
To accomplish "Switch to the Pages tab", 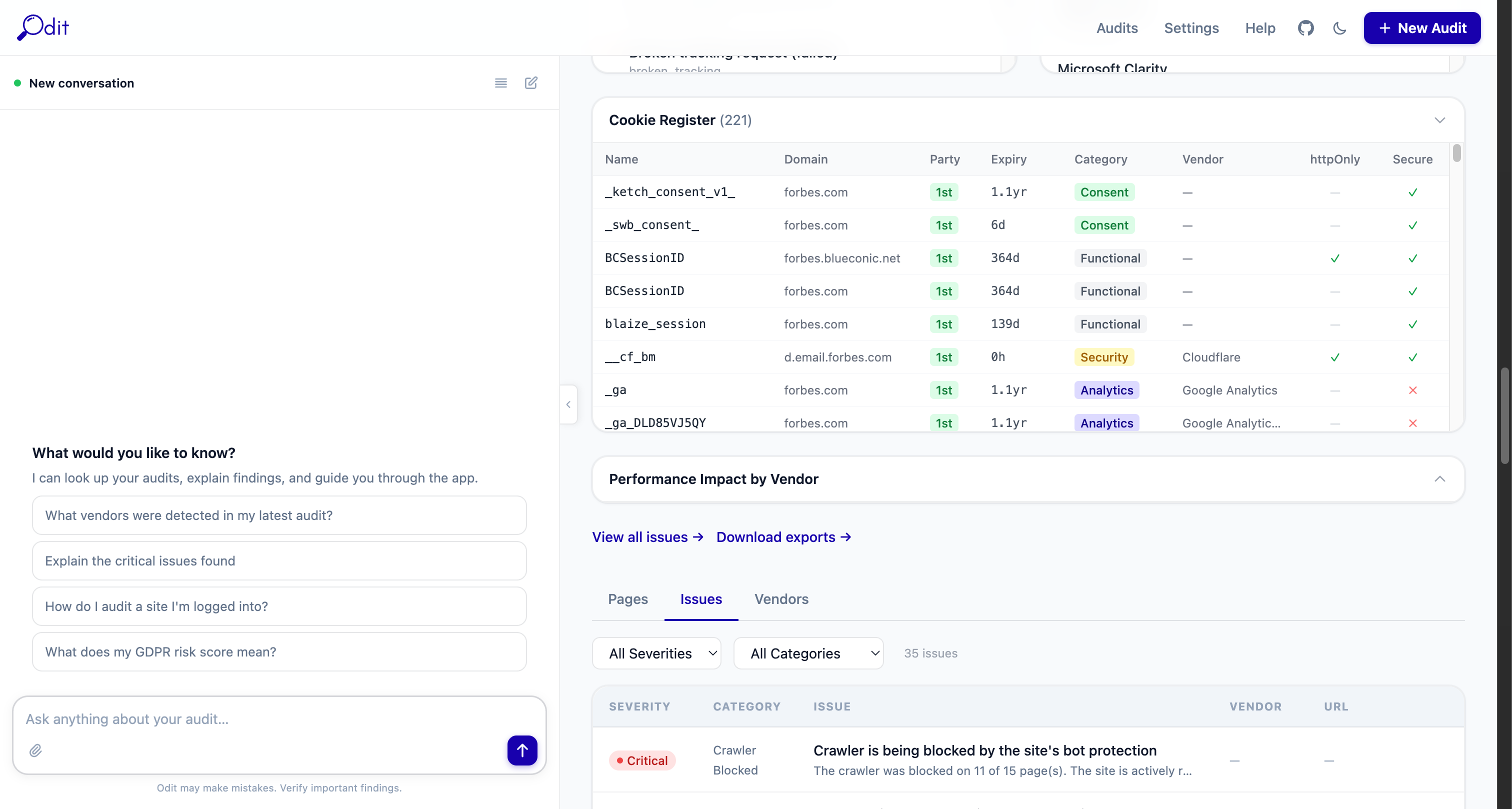I will 627,599.
